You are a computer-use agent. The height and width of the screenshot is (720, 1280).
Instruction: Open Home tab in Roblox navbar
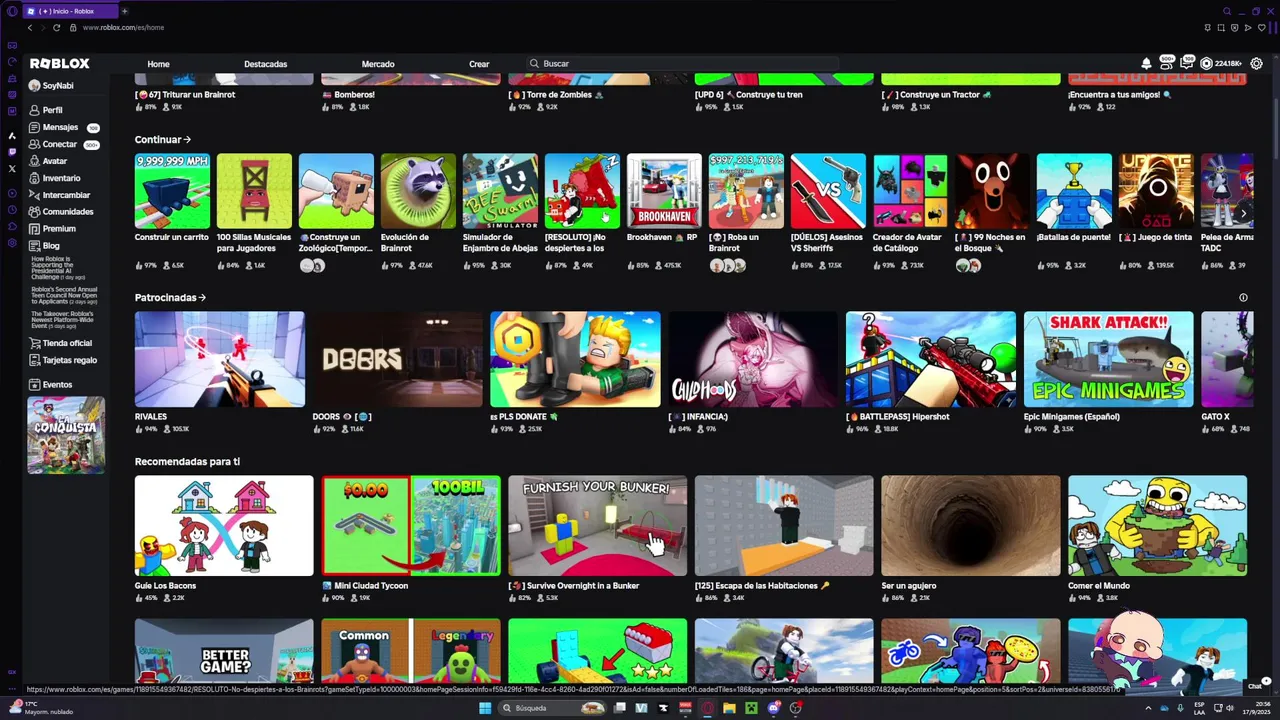coord(158,64)
